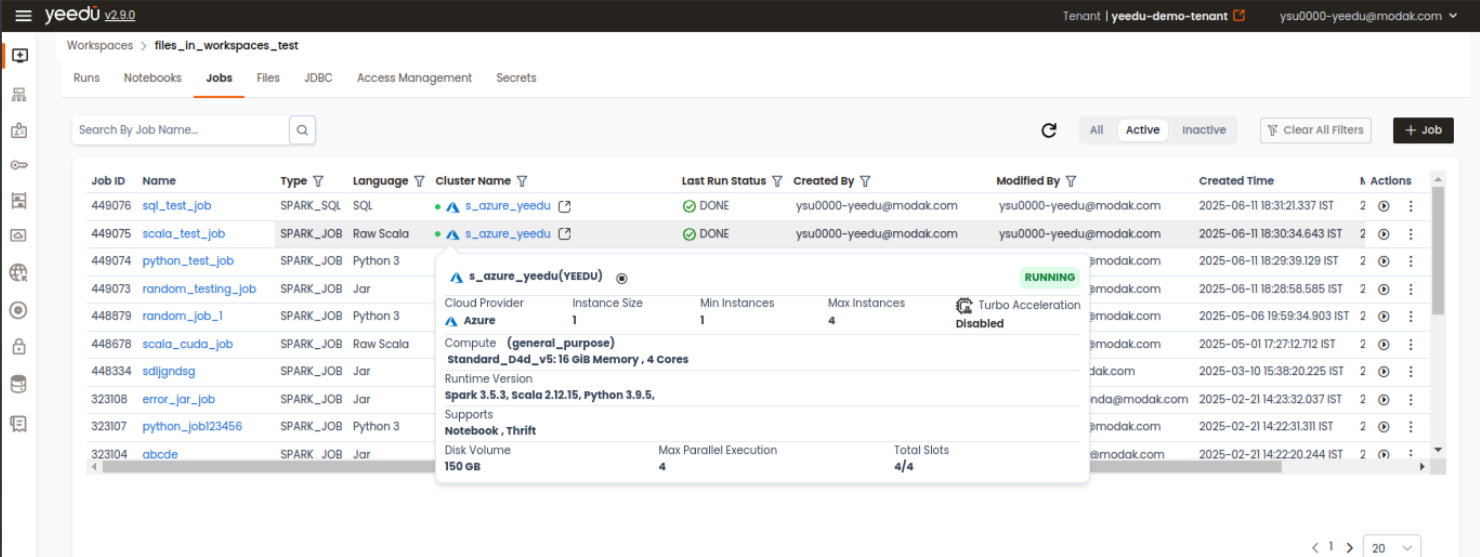Switch to the JDBC tab
The height and width of the screenshot is (557, 1480).
coord(318,78)
